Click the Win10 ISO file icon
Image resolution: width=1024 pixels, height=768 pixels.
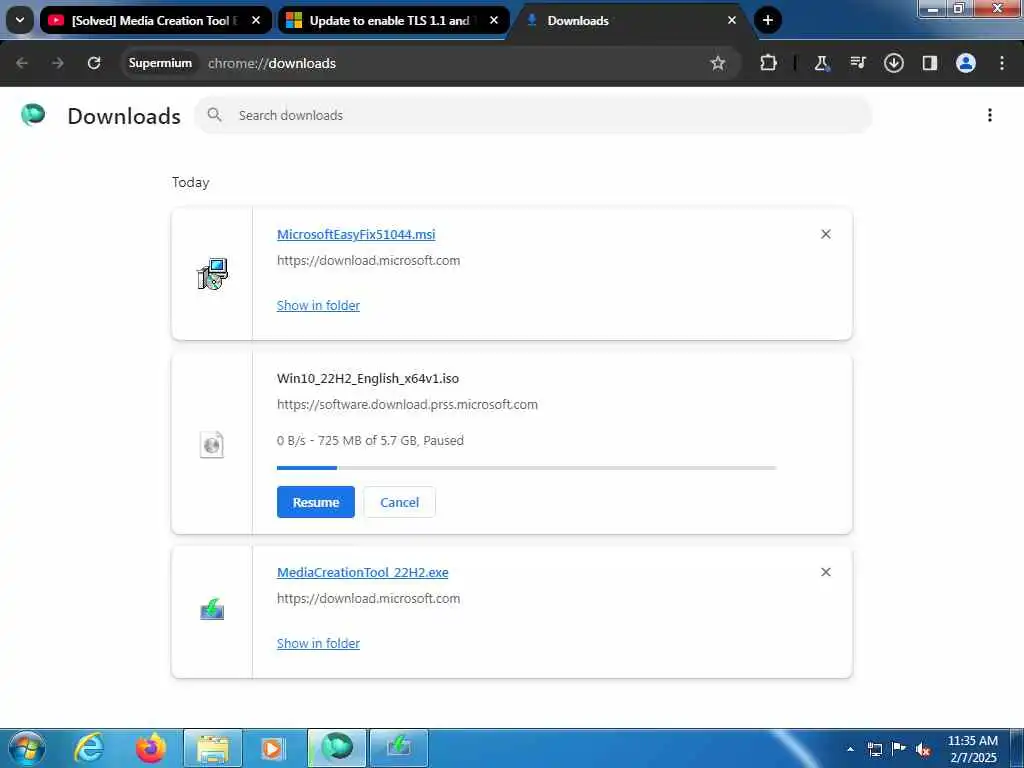212,445
